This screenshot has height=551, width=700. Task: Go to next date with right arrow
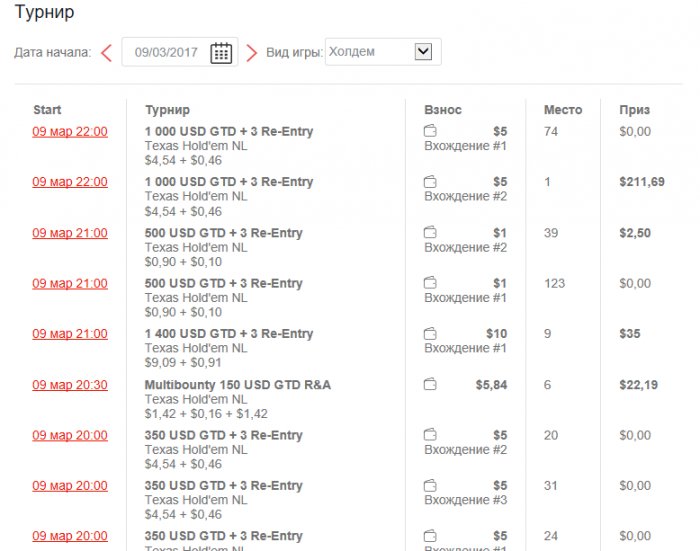(252, 53)
